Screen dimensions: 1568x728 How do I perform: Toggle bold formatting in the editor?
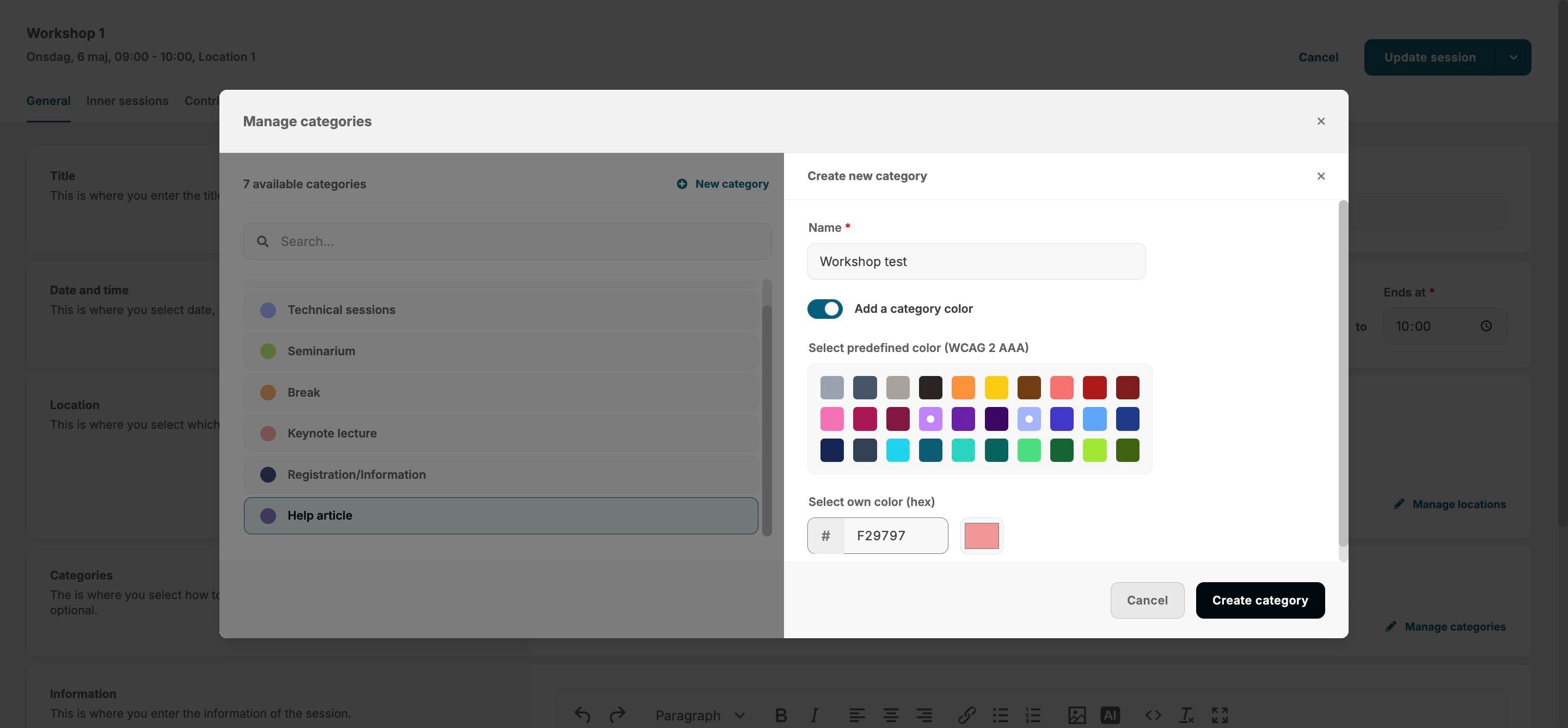click(780, 715)
